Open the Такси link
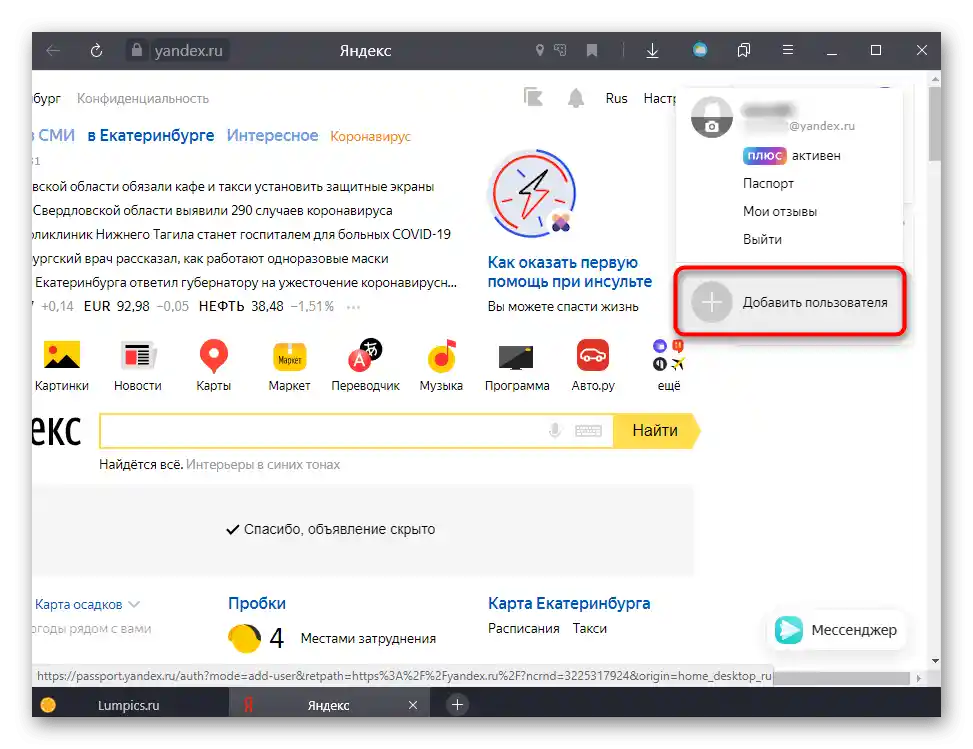Viewport: 973px width, 749px height. pos(590,629)
